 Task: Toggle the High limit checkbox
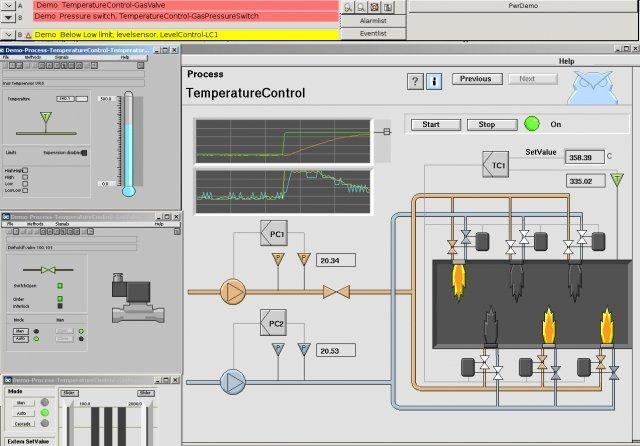[25, 177]
